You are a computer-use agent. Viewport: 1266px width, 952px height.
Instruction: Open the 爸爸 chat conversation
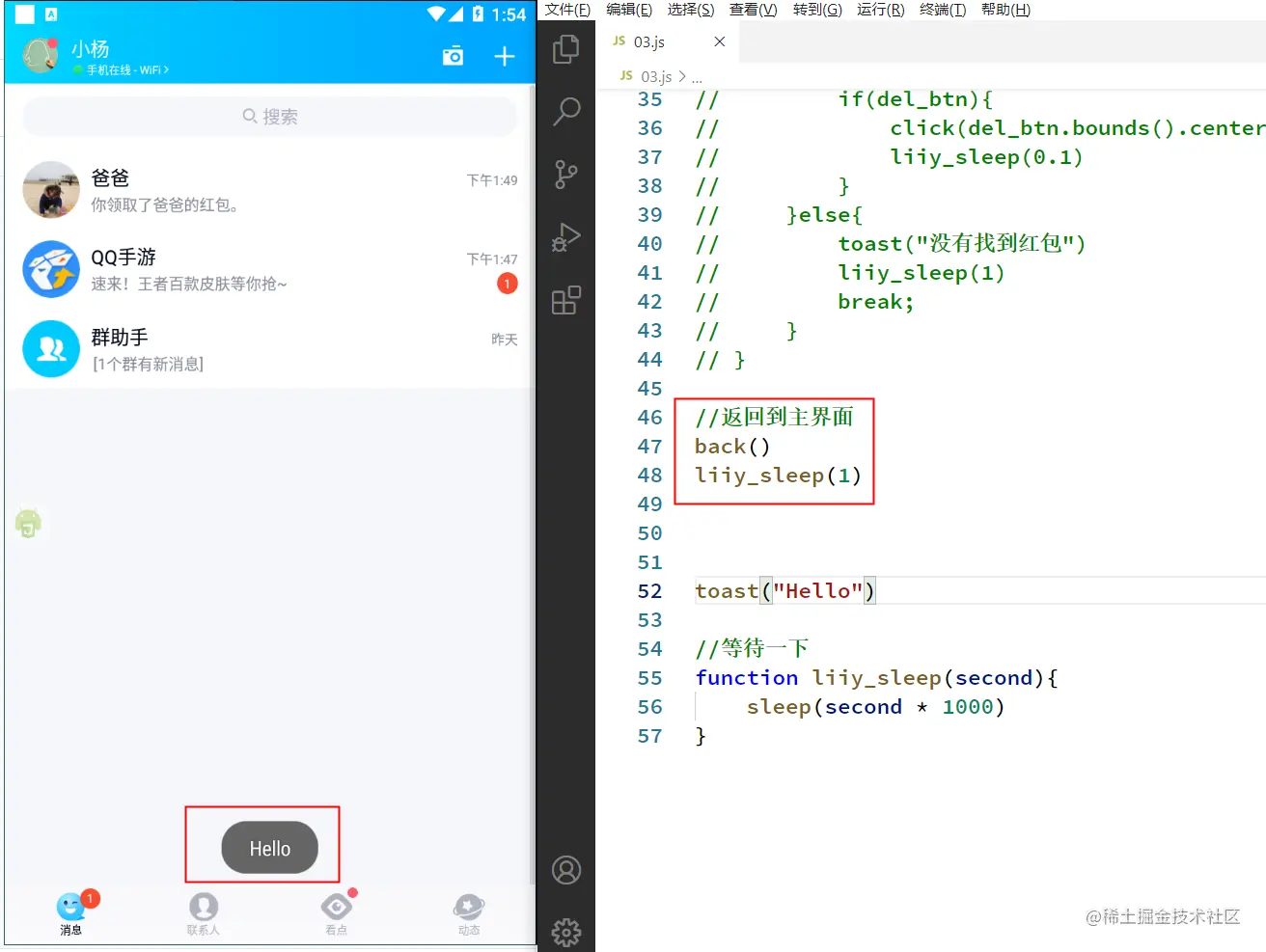270,190
